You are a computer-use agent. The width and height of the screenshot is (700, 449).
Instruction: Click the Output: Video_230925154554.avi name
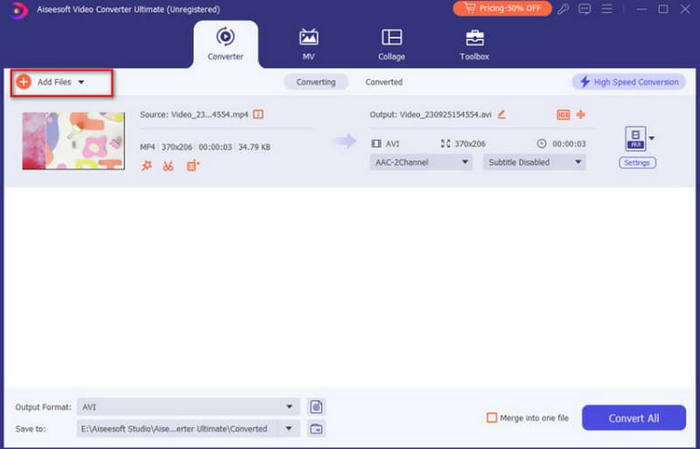[430, 115]
